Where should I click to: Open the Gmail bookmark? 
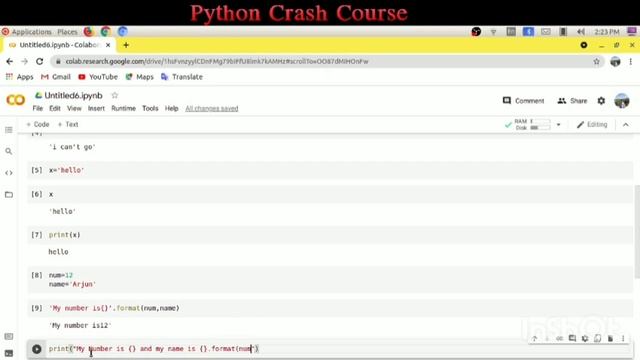click(56, 77)
